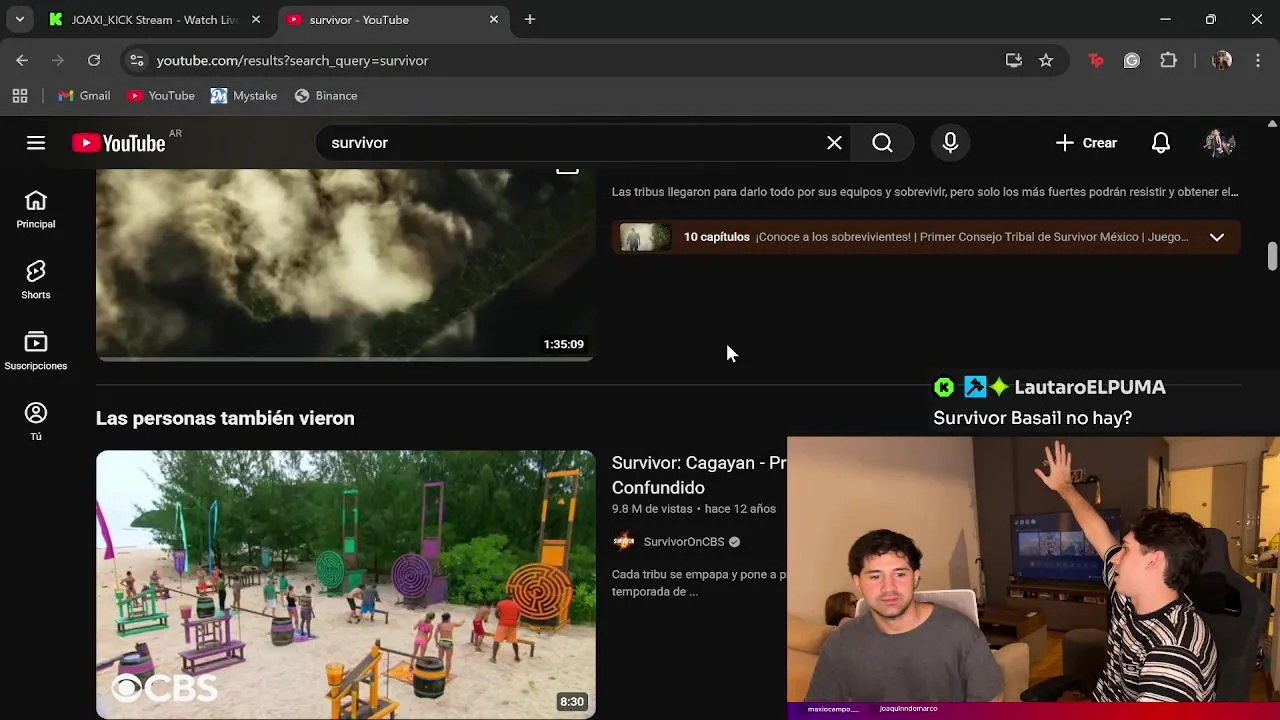Screen dimensions: 1280x720
Task: Switch to the JOAXI_KICK Stream tab
Action: [153, 20]
